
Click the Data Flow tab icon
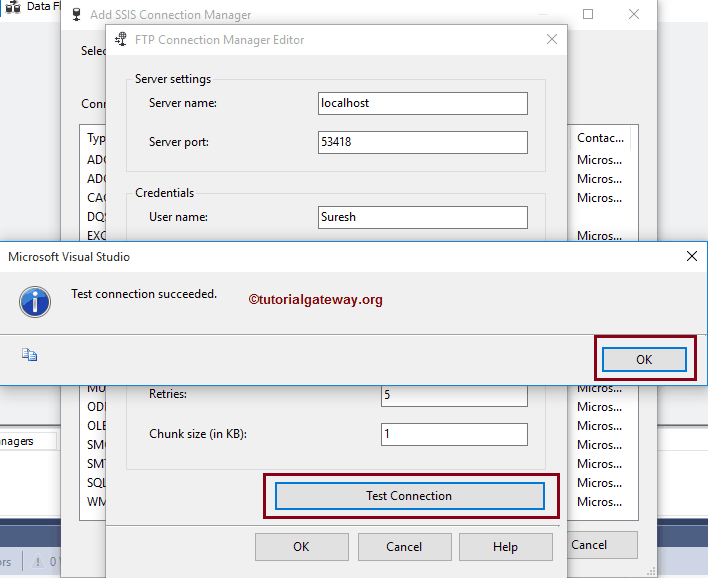[x=13, y=7]
